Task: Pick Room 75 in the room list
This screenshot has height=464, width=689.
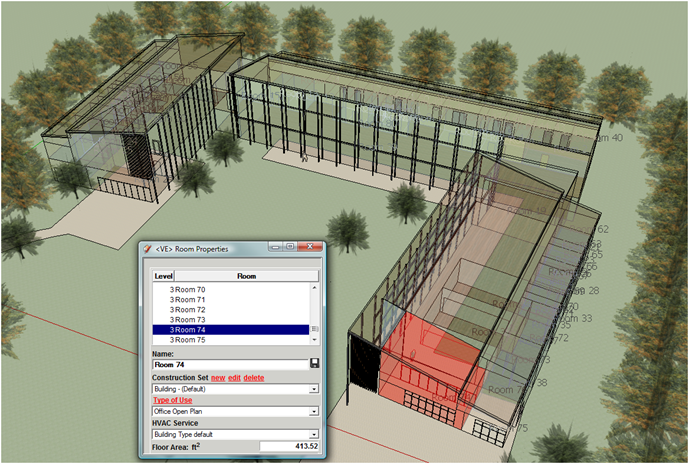Action: coord(190,339)
